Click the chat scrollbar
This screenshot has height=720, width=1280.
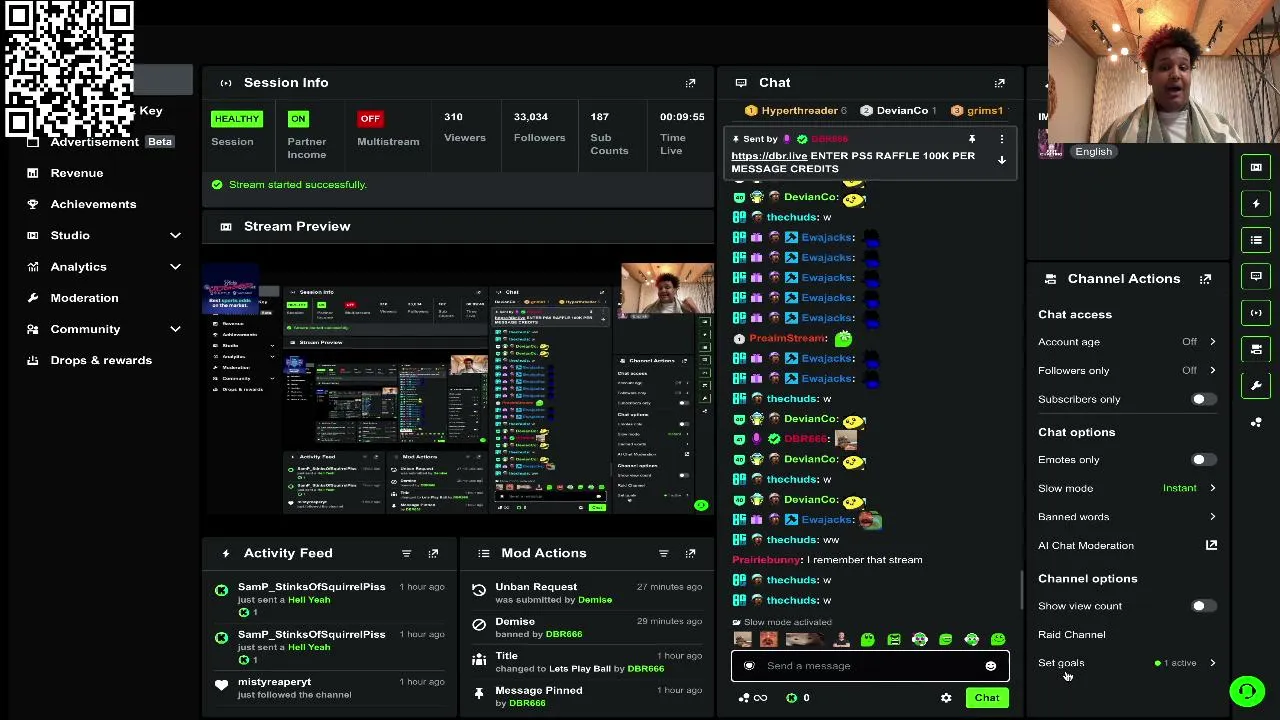click(1021, 590)
